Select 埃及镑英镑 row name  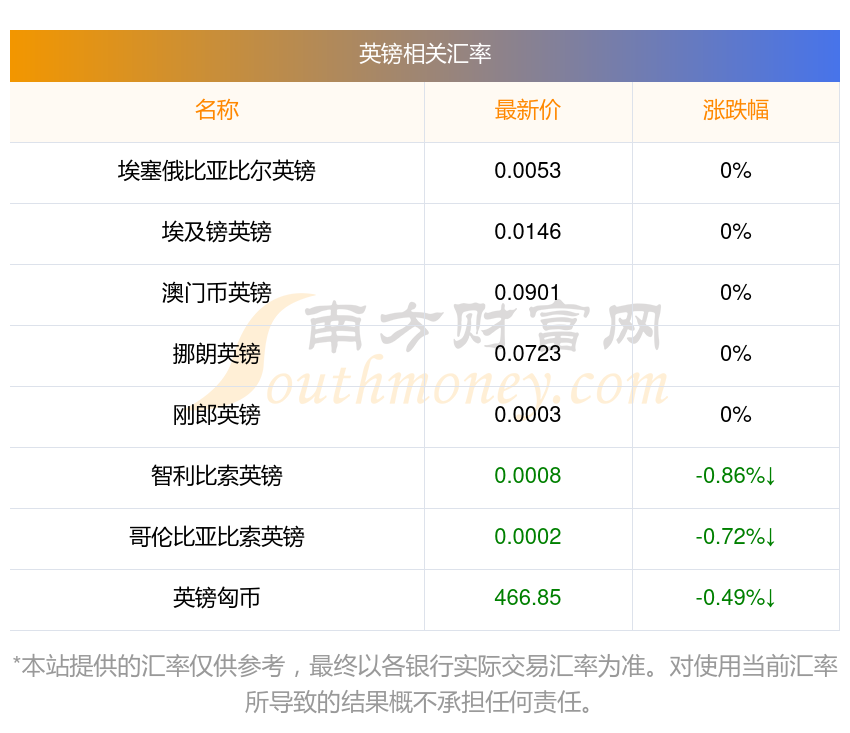click(216, 232)
